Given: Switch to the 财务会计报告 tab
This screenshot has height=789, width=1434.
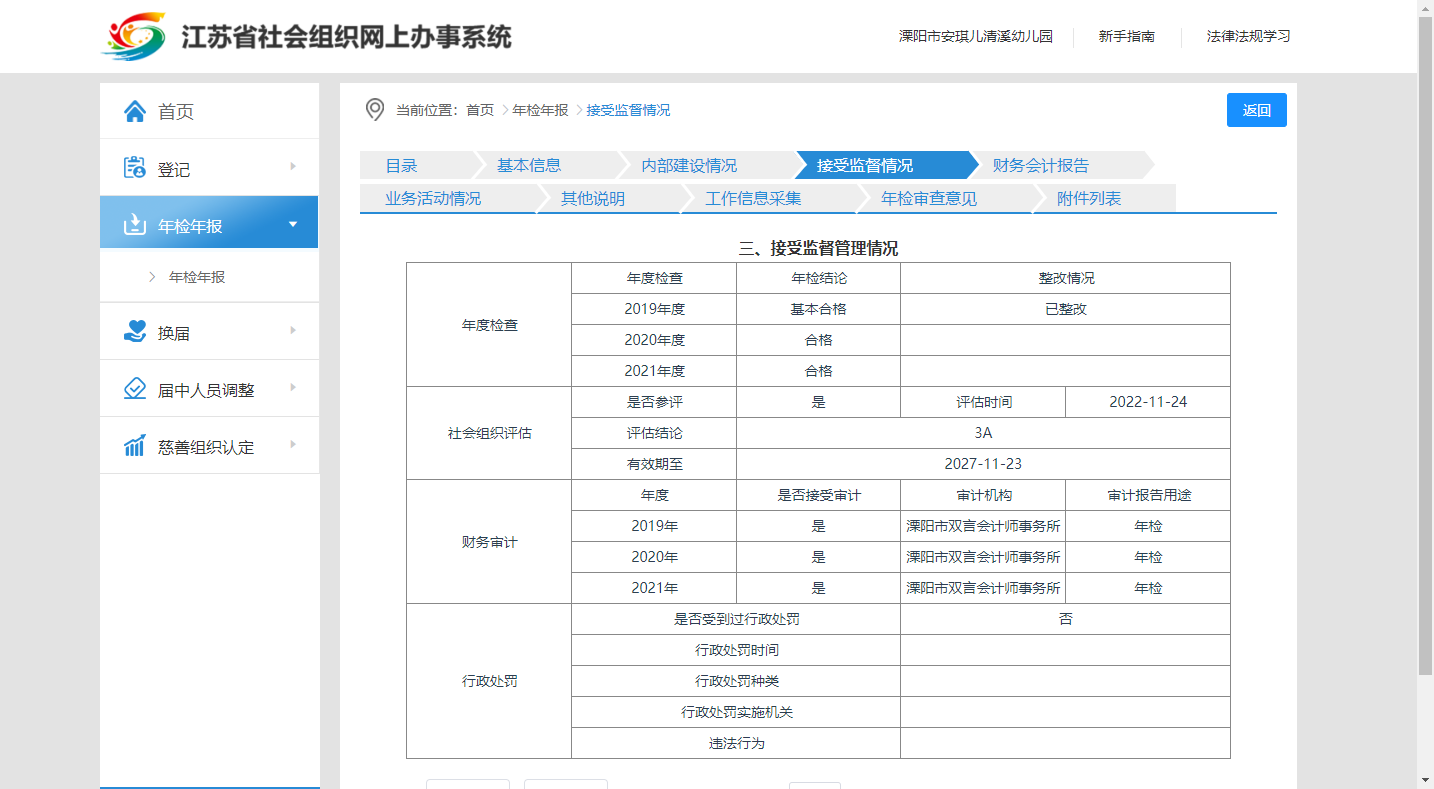Looking at the screenshot, I should [1041, 166].
